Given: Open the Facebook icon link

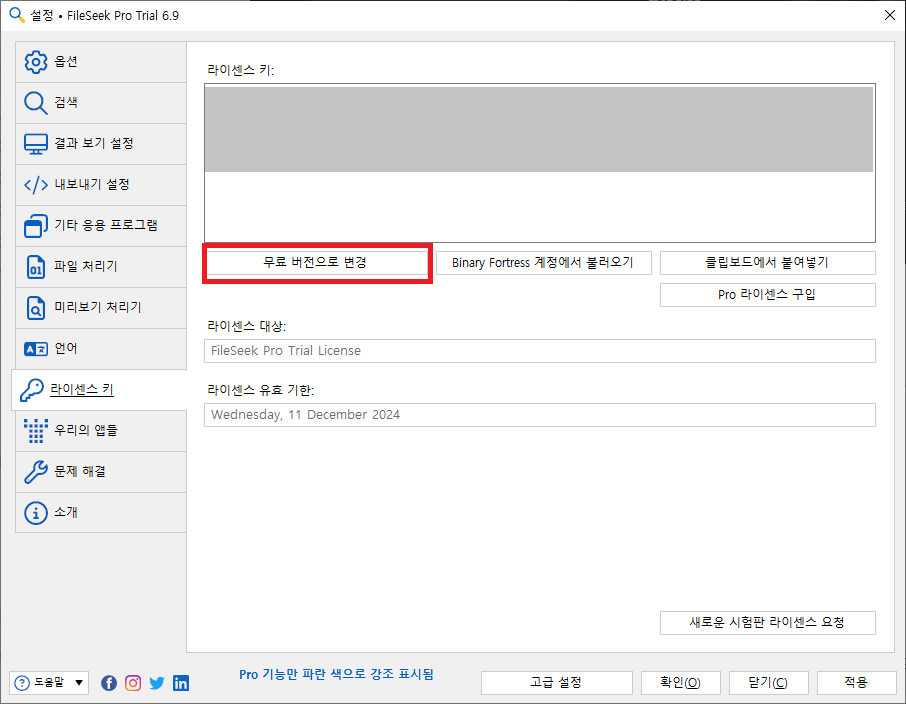Looking at the screenshot, I should [x=109, y=683].
